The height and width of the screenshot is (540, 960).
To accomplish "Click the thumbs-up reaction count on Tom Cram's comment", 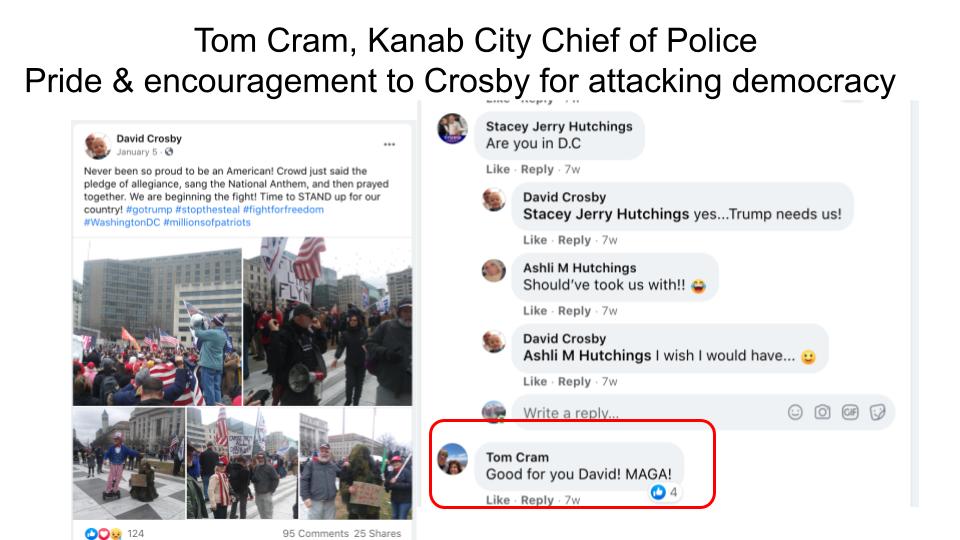I will (x=665, y=492).
